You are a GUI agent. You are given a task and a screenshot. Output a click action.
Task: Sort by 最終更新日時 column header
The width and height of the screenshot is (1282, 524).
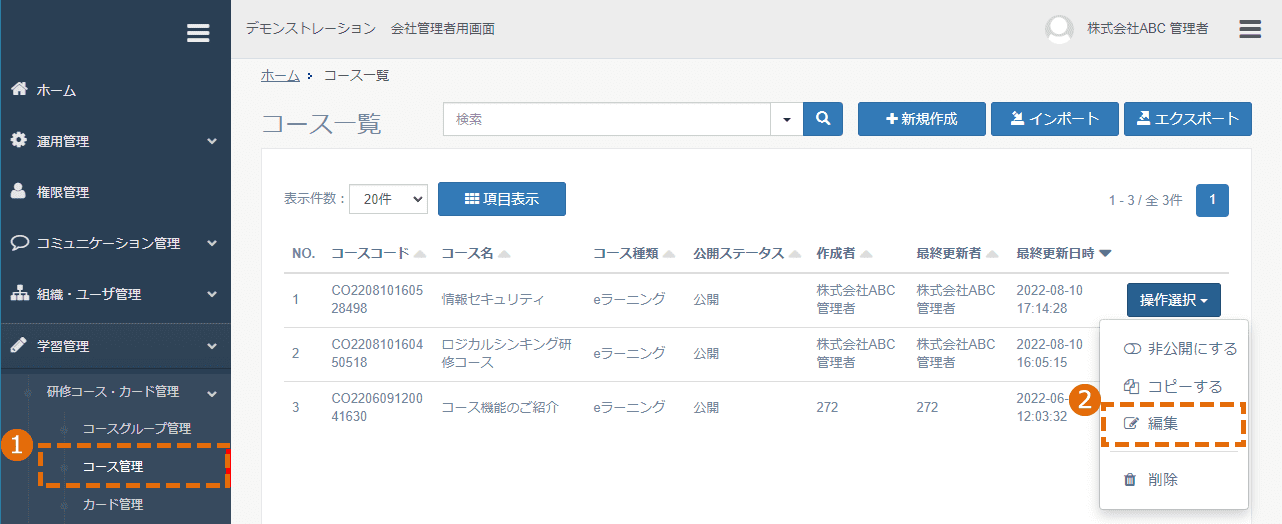(1063, 253)
